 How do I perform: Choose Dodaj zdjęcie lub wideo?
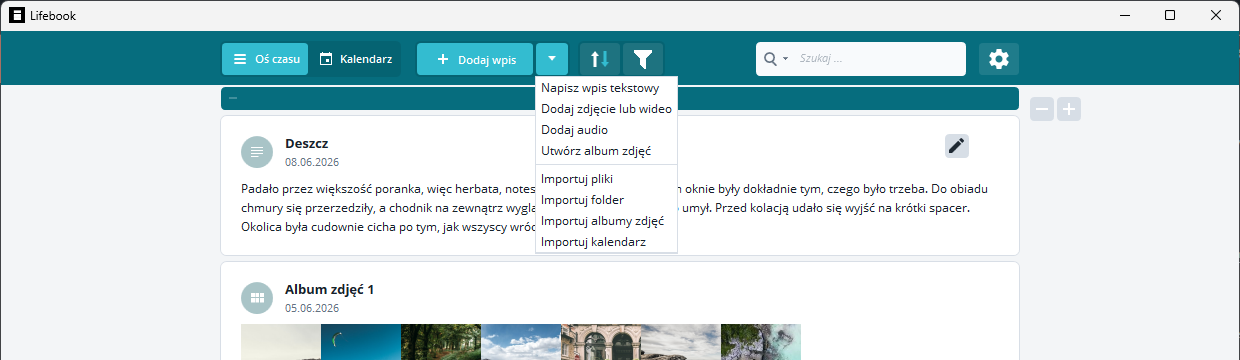[606, 109]
